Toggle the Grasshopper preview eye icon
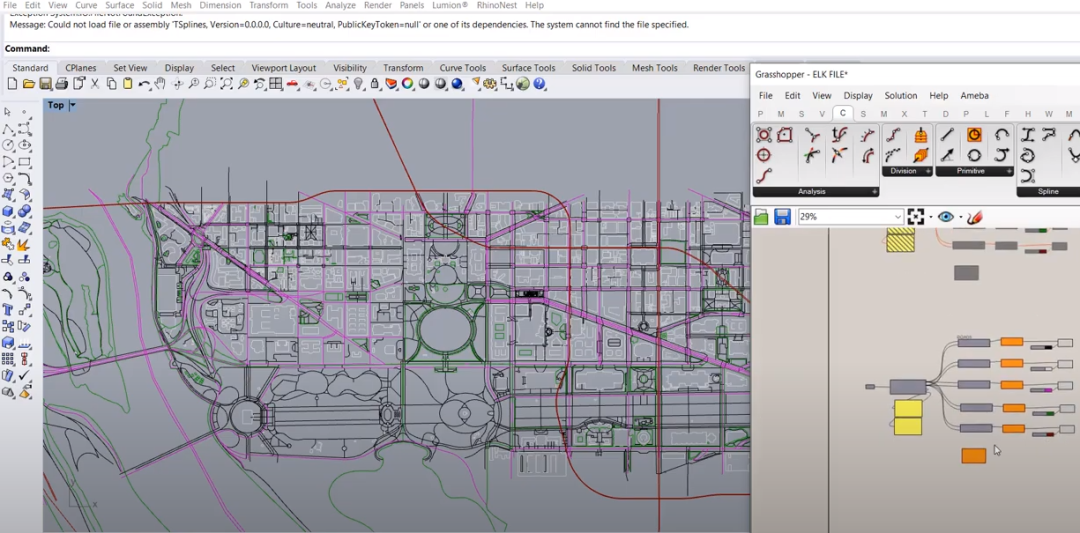This screenshot has height=533, width=1080. [945, 217]
